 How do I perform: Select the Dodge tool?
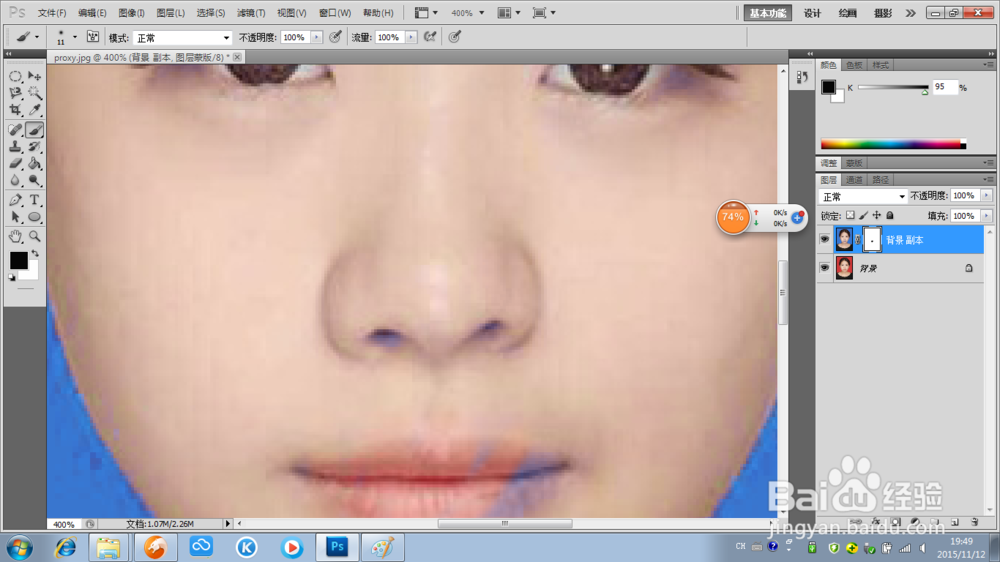click(x=34, y=180)
